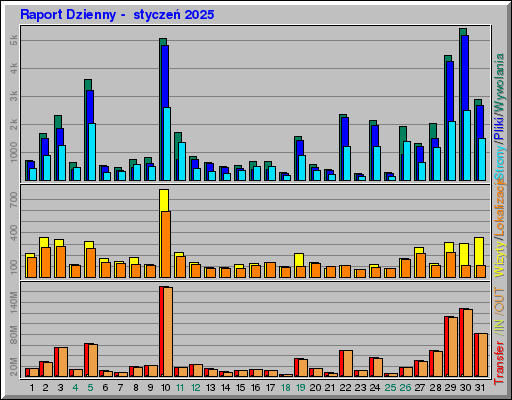Click the 140M label on the transfer y-axis
The height and width of the screenshot is (400, 512).
click(x=14, y=303)
